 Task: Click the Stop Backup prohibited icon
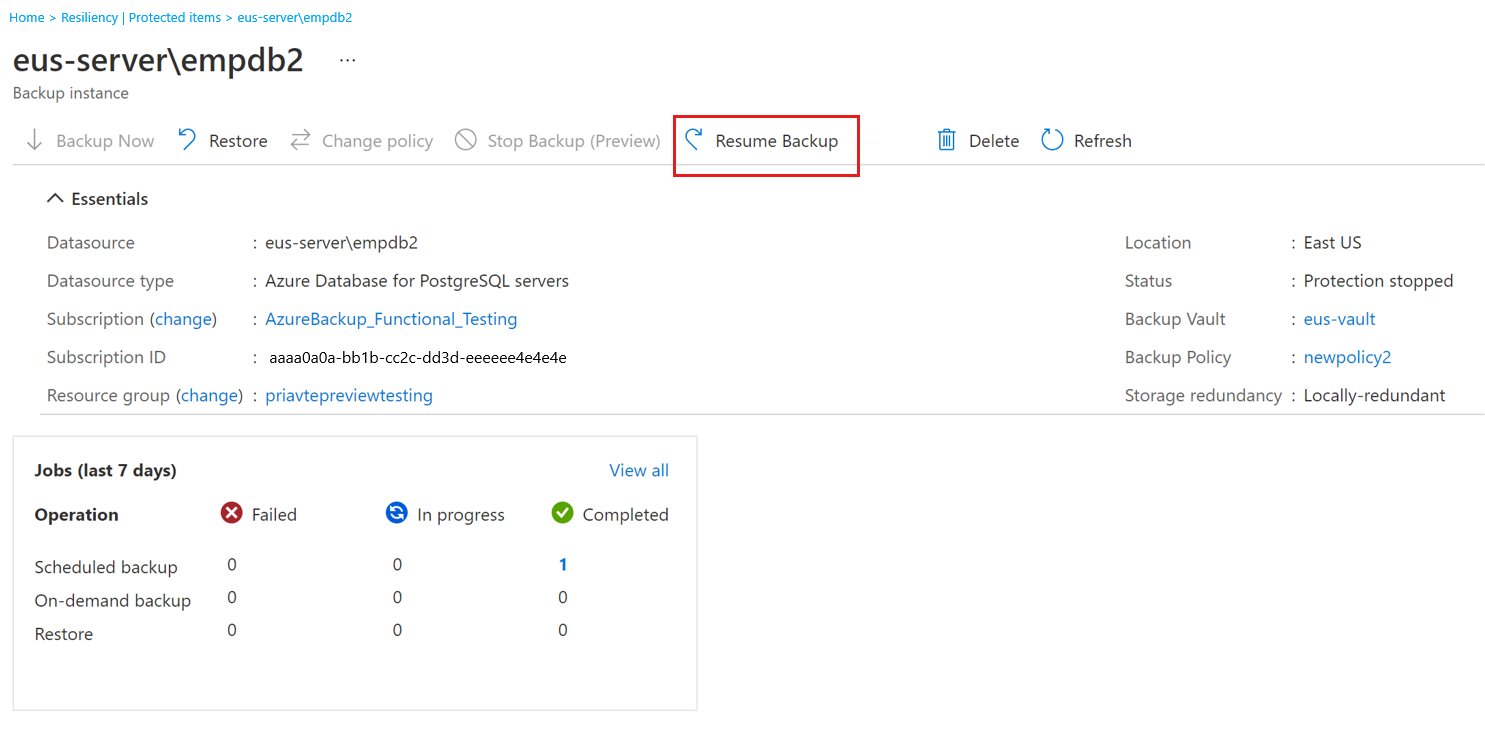(x=465, y=140)
